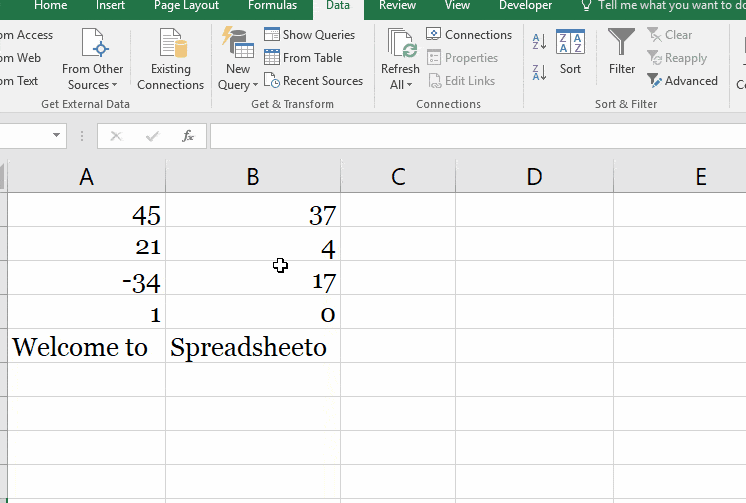Switch to the Formulas tab
This screenshot has height=503, width=746.
click(x=272, y=6)
